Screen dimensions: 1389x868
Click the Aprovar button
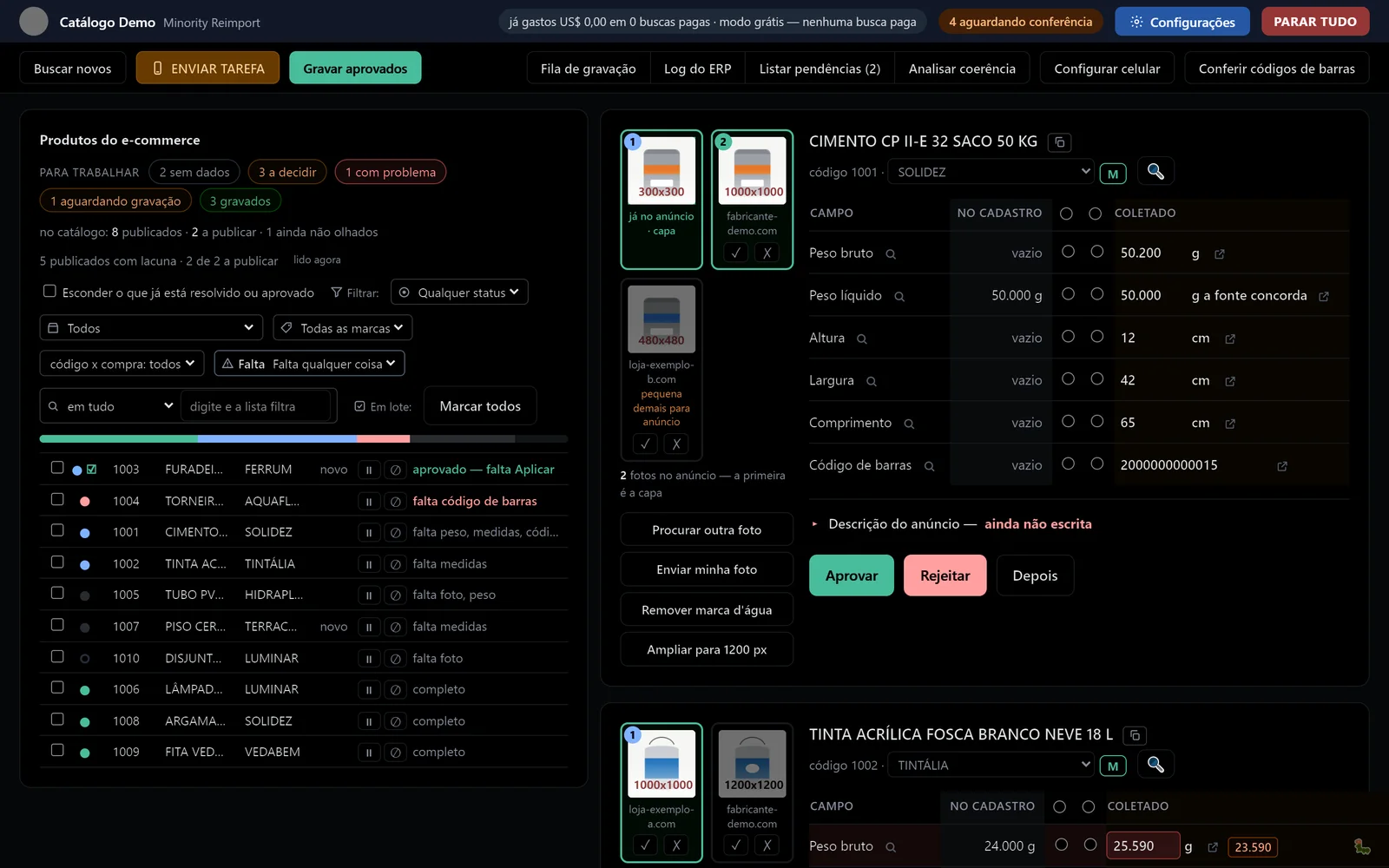coord(851,575)
